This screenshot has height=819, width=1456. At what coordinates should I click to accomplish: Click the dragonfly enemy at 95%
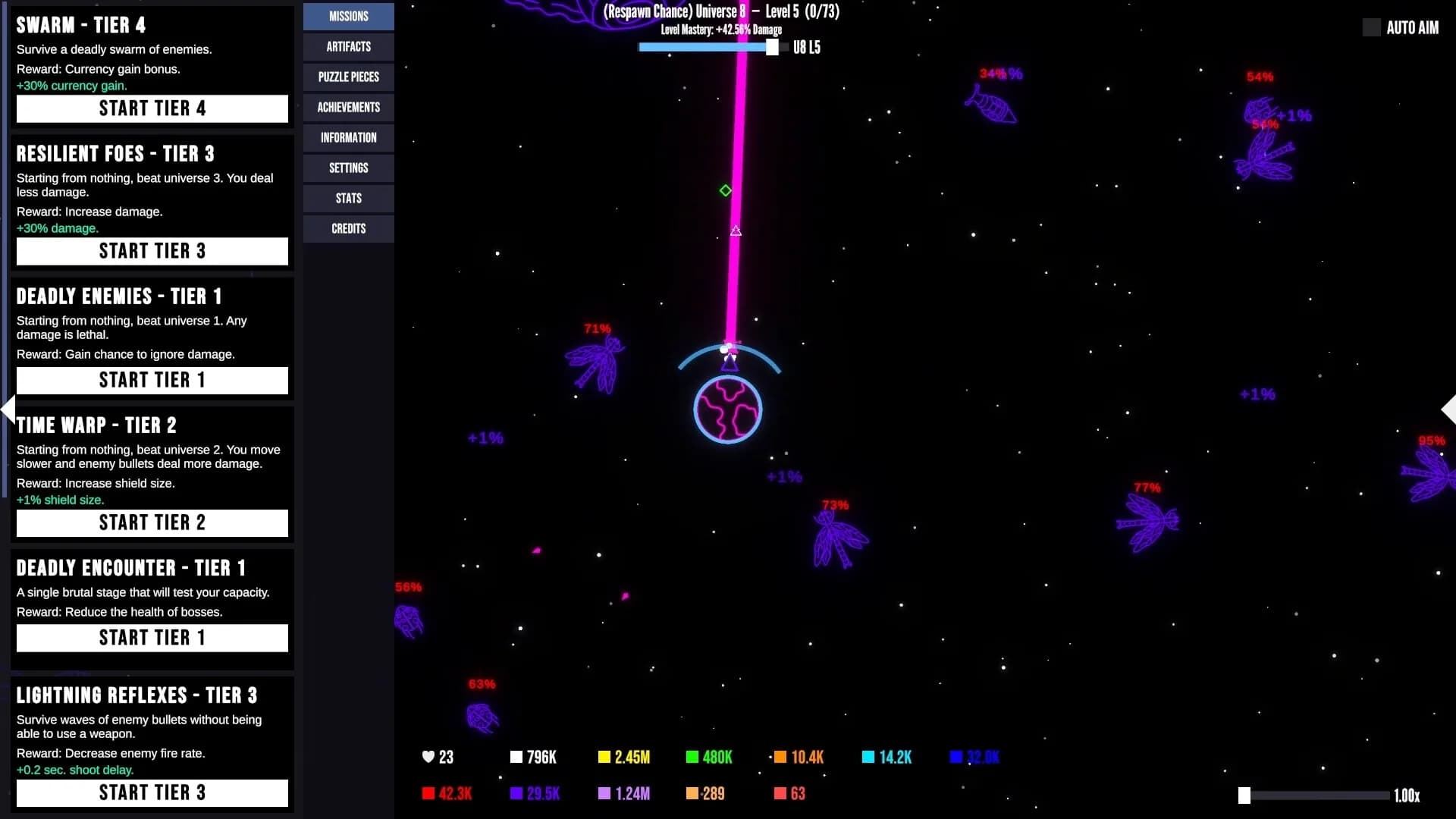click(x=1429, y=474)
